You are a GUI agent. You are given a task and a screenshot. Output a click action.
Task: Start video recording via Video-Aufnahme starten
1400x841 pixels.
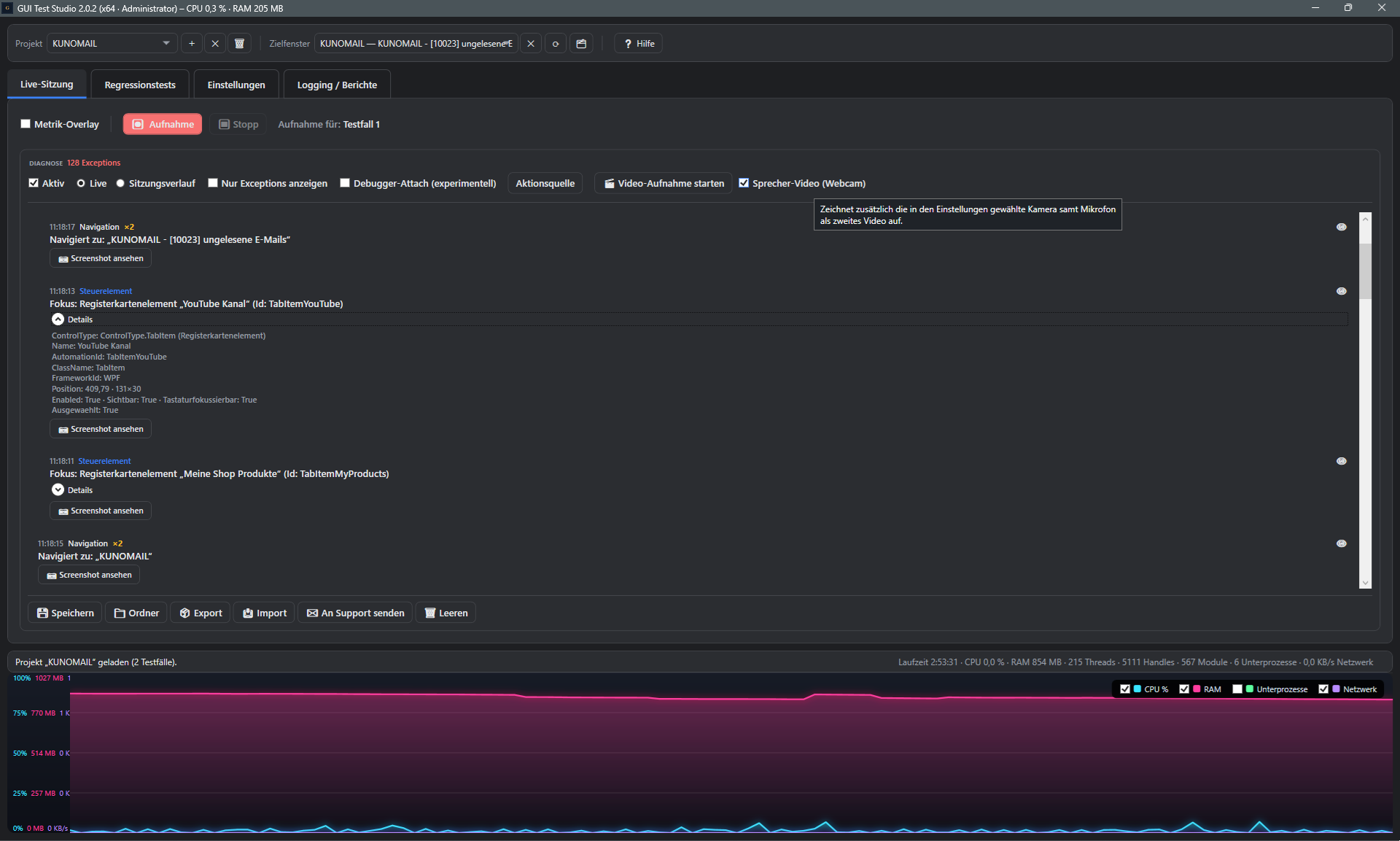tap(664, 183)
